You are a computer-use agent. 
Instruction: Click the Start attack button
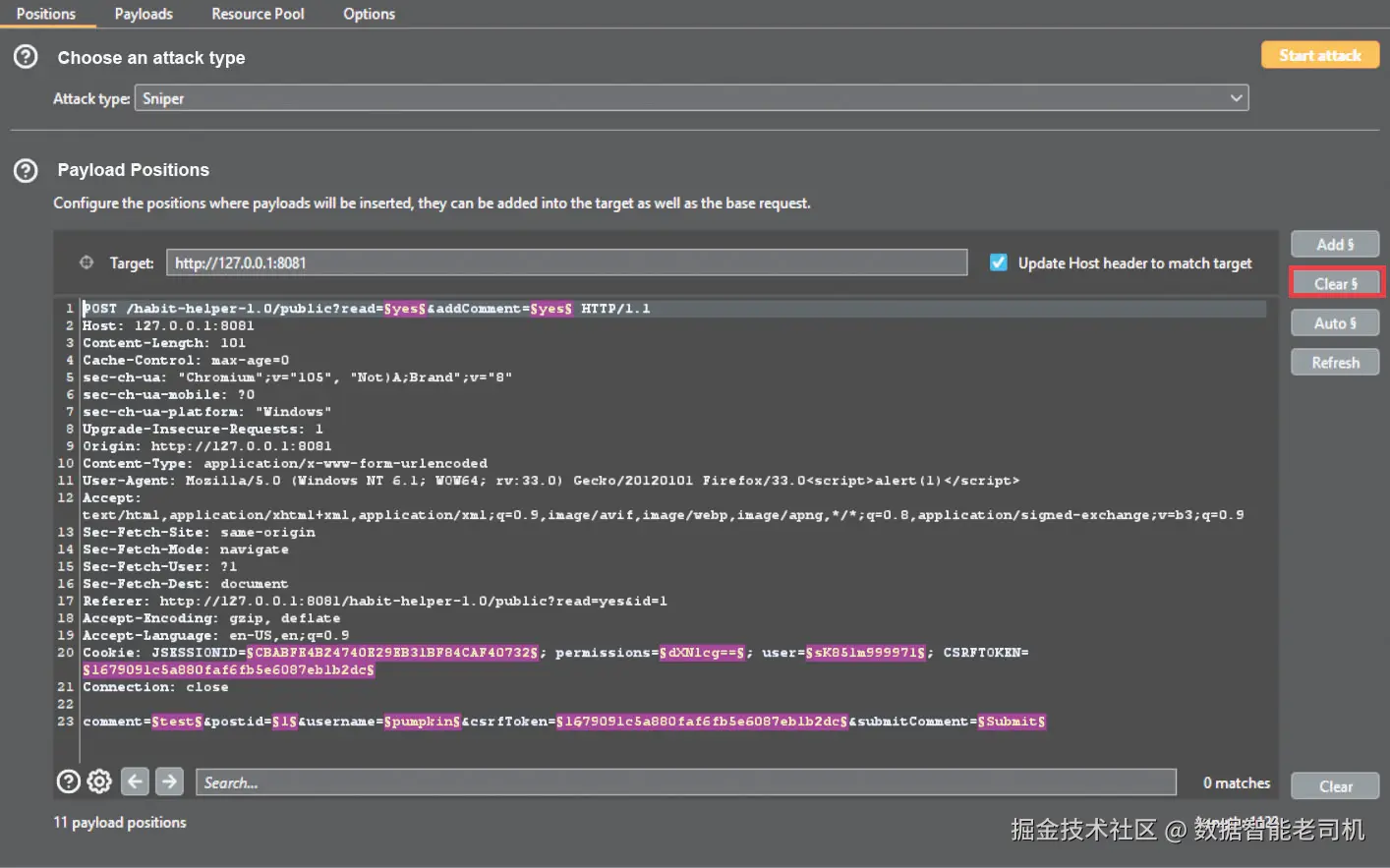point(1320,55)
